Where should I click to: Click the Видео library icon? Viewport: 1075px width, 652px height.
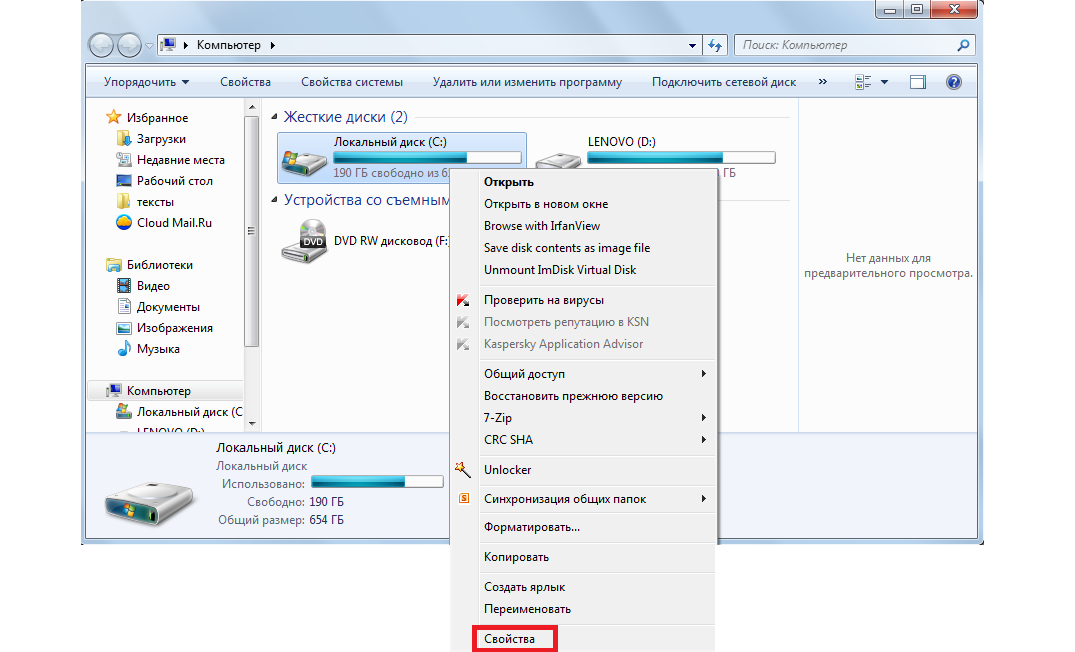(x=123, y=286)
